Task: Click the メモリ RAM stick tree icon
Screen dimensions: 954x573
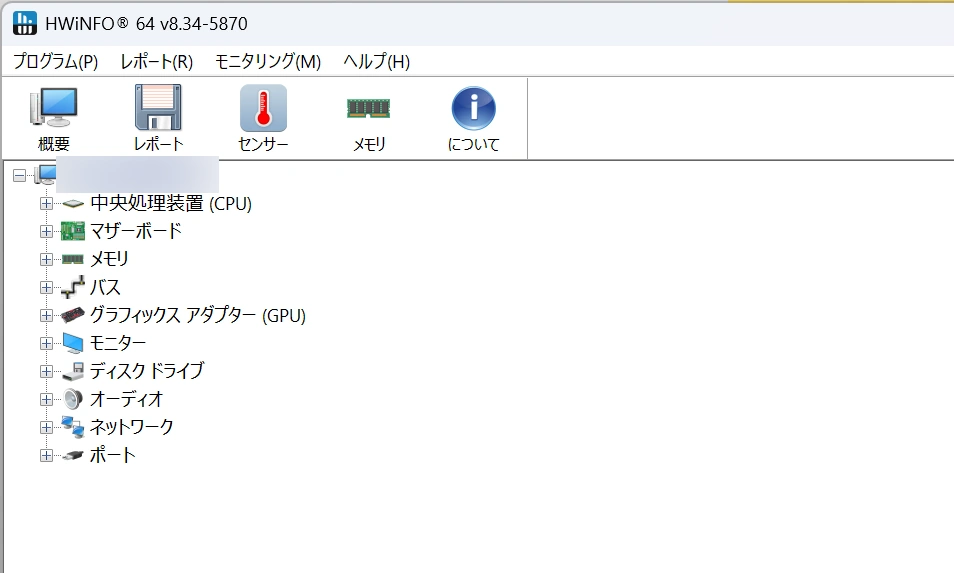Action: point(73,259)
